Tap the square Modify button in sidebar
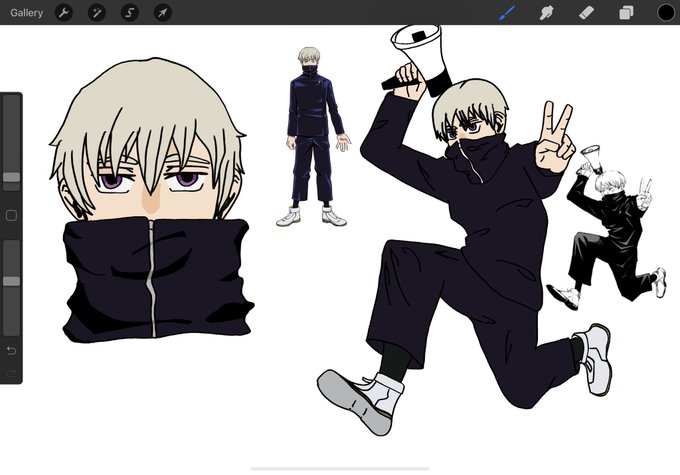The height and width of the screenshot is (475, 680). pos(11,216)
